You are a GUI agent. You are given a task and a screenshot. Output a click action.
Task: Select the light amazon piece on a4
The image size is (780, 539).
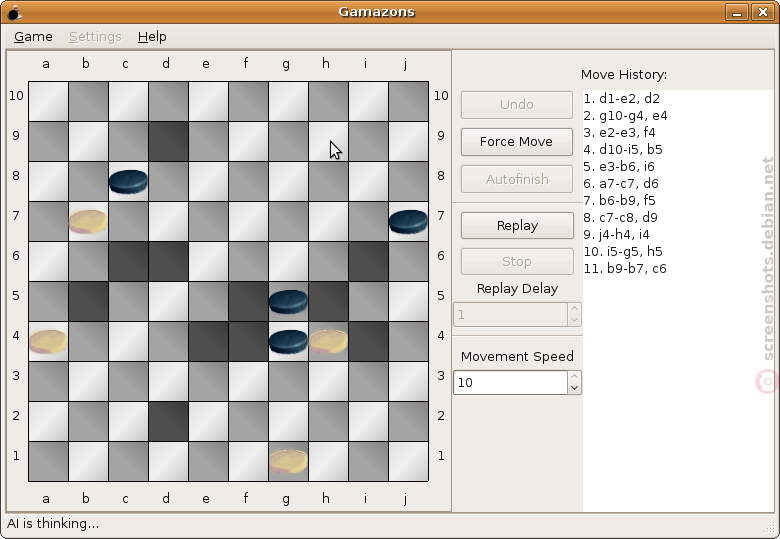click(x=48, y=342)
